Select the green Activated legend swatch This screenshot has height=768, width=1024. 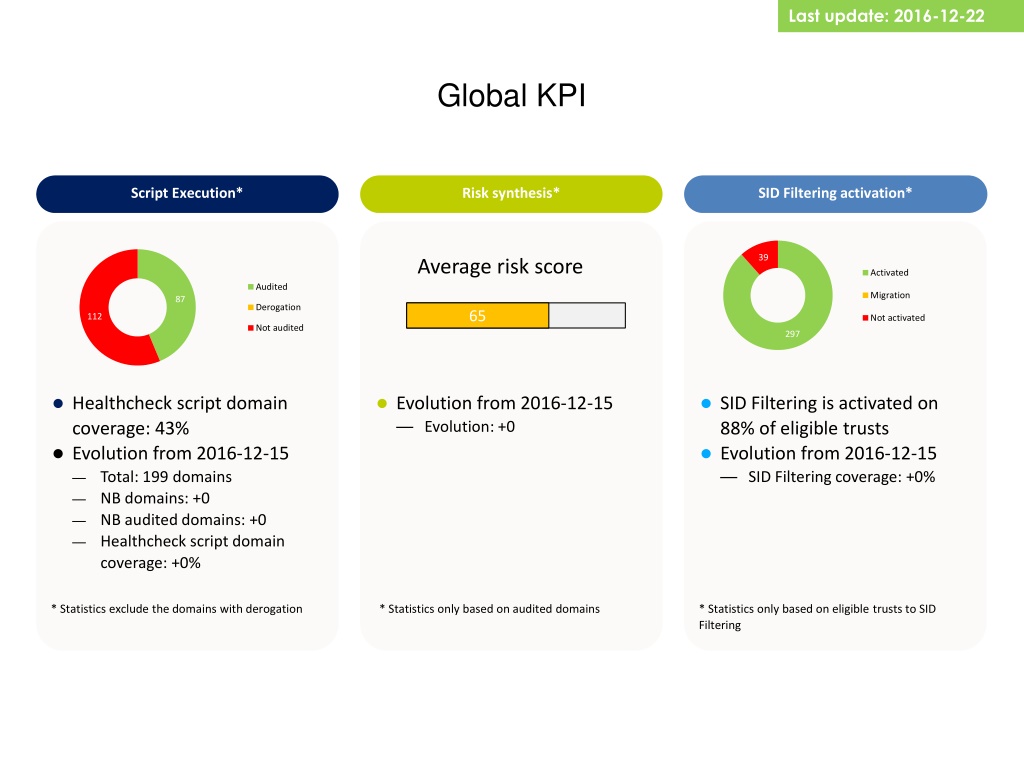click(865, 273)
